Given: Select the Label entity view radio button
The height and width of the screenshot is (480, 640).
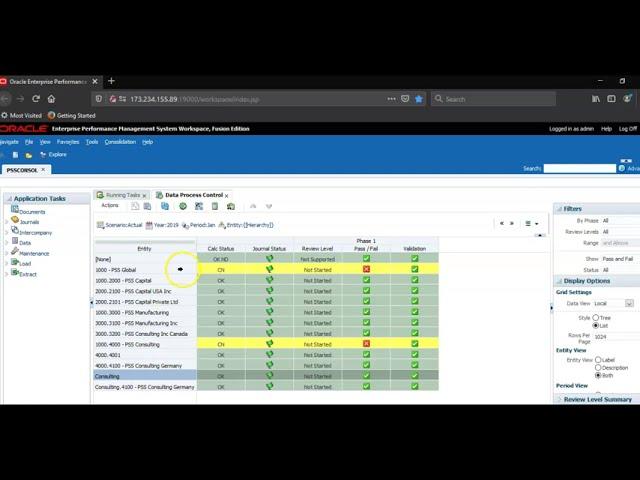Looking at the screenshot, I should click(598, 360).
